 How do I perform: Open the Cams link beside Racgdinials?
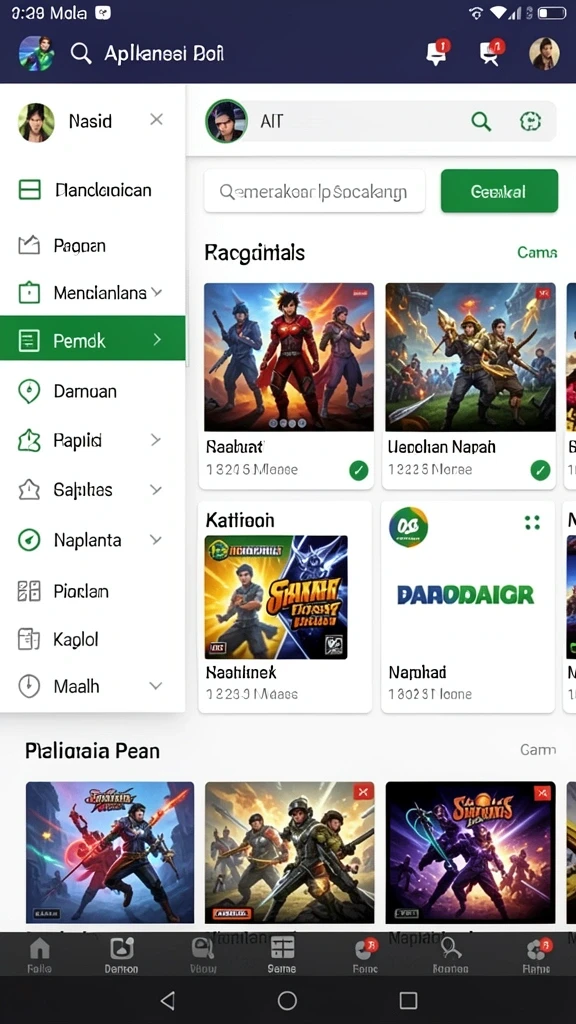coord(537,252)
